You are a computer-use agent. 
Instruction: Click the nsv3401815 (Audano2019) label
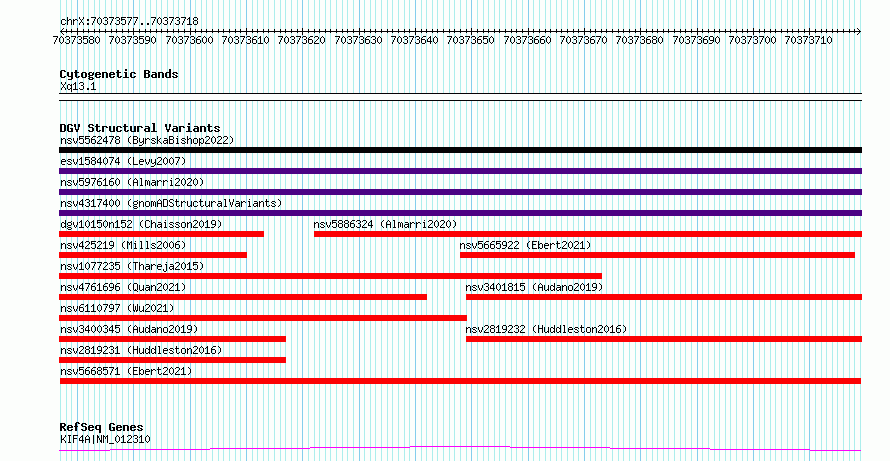tap(534, 287)
